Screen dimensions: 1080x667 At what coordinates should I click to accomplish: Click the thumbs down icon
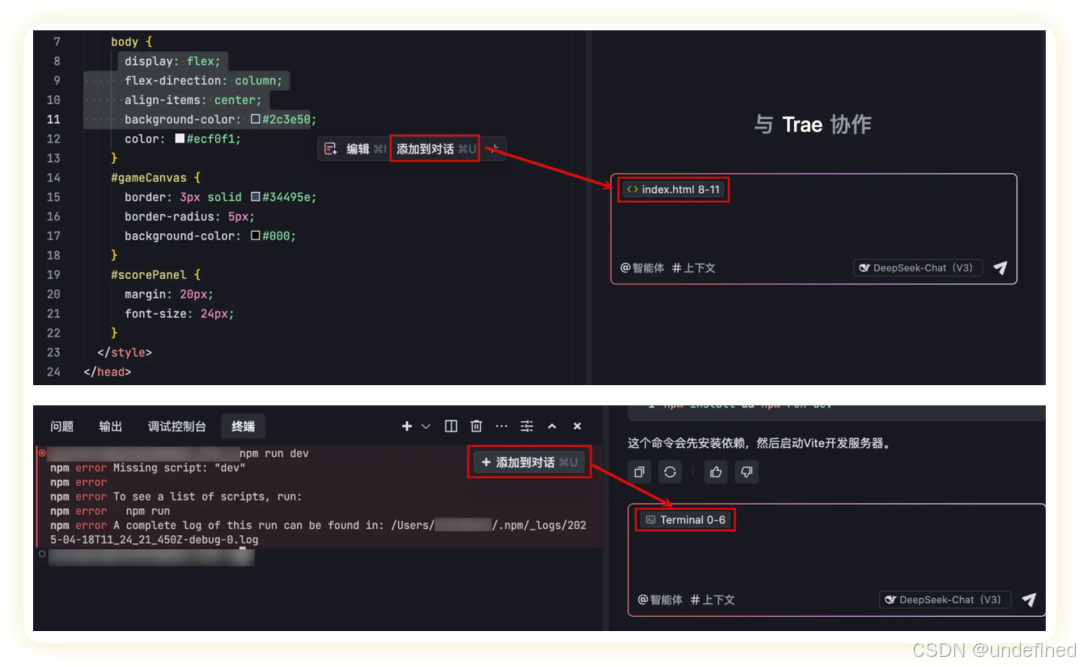pyautogui.click(x=747, y=472)
